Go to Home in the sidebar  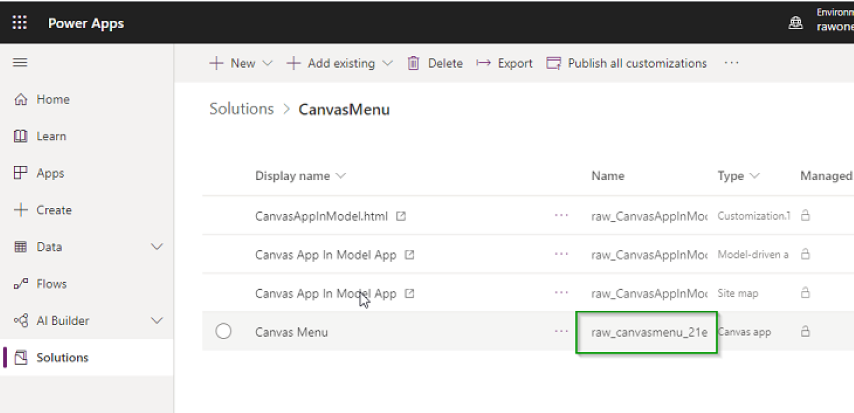53,99
